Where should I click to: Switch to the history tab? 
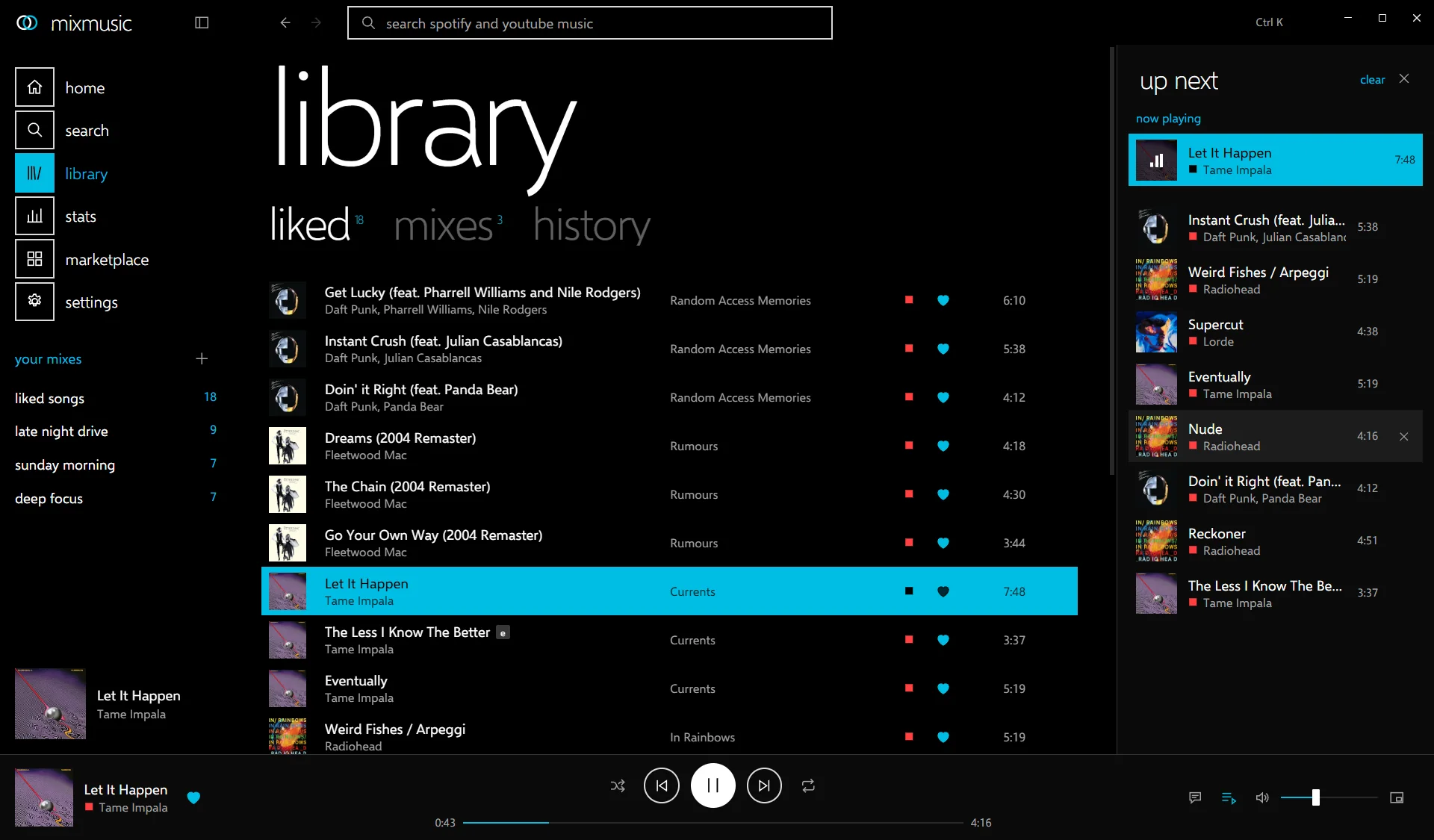point(592,225)
